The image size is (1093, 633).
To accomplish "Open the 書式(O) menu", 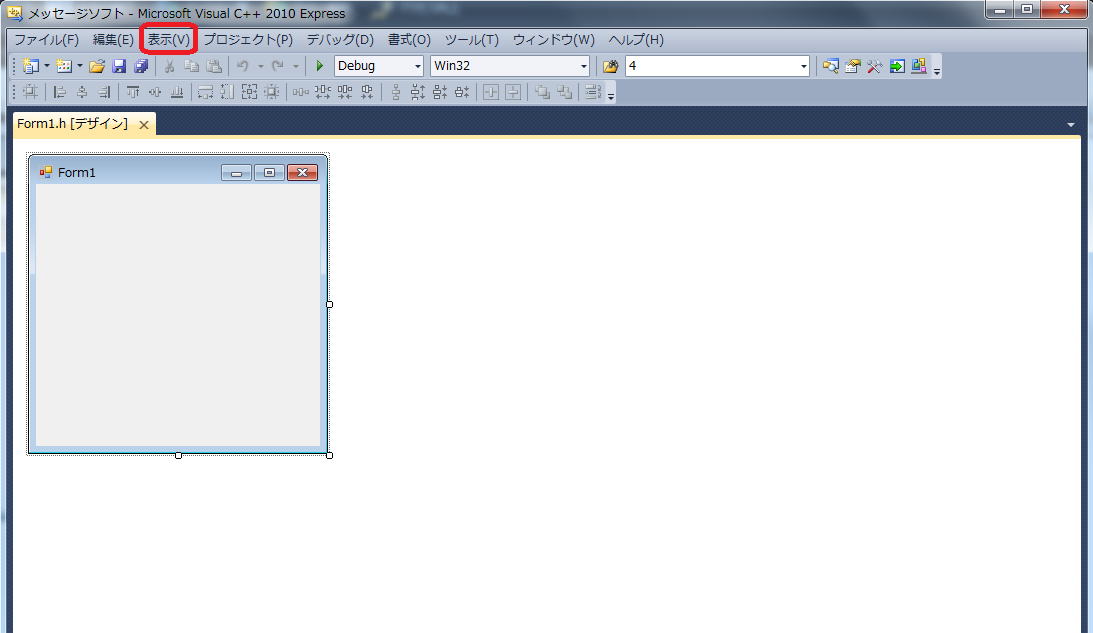I will [x=409, y=40].
